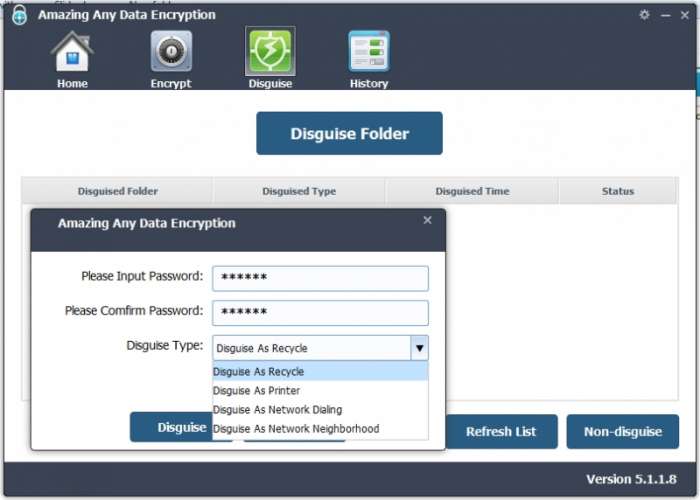Click the Encrypt label text
700x500 pixels.
click(171, 83)
